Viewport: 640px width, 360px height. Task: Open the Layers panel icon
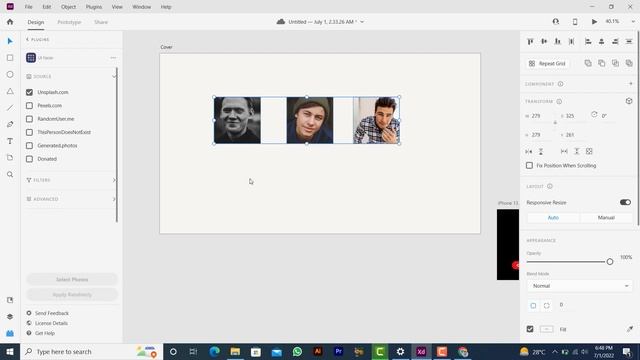10,317
